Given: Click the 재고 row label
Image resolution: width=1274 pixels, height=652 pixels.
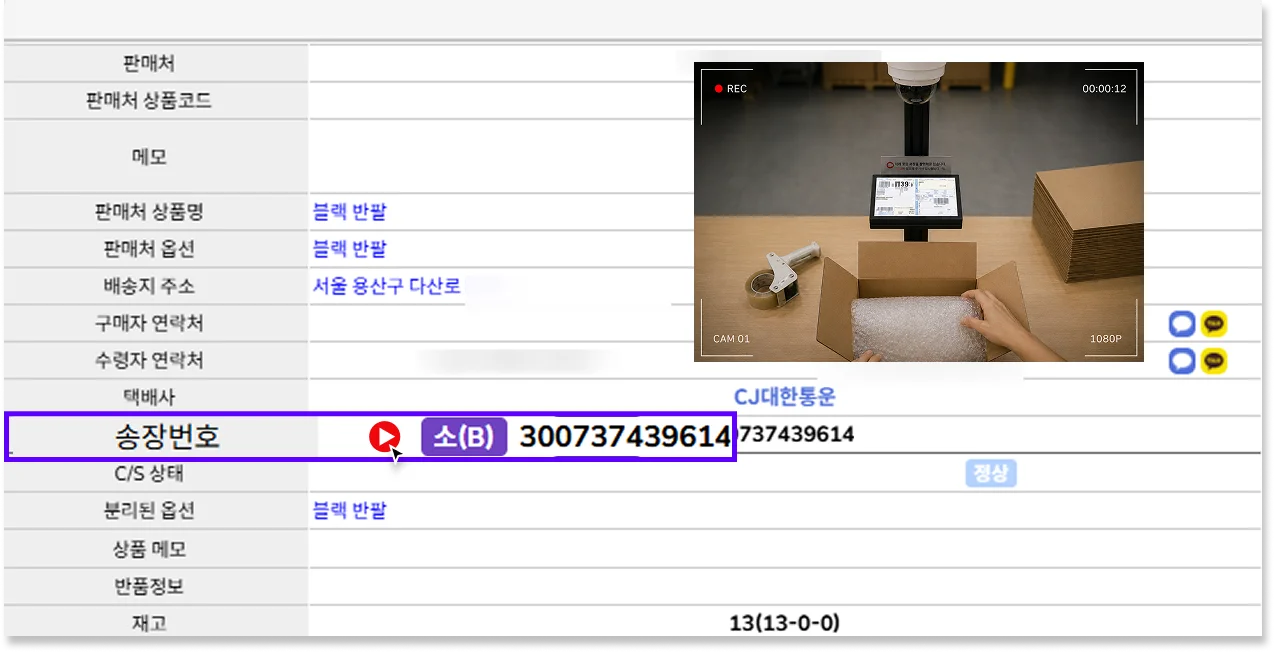Looking at the screenshot, I should [x=148, y=623].
